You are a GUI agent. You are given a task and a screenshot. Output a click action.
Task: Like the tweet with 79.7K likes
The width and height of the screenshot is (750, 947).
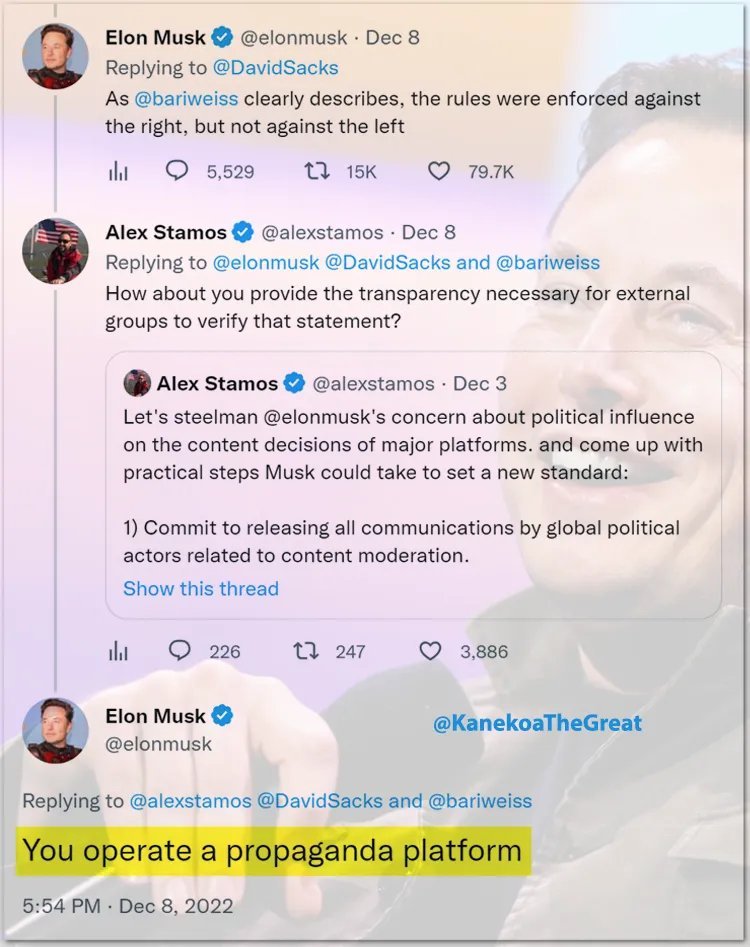tap(439, 172)
